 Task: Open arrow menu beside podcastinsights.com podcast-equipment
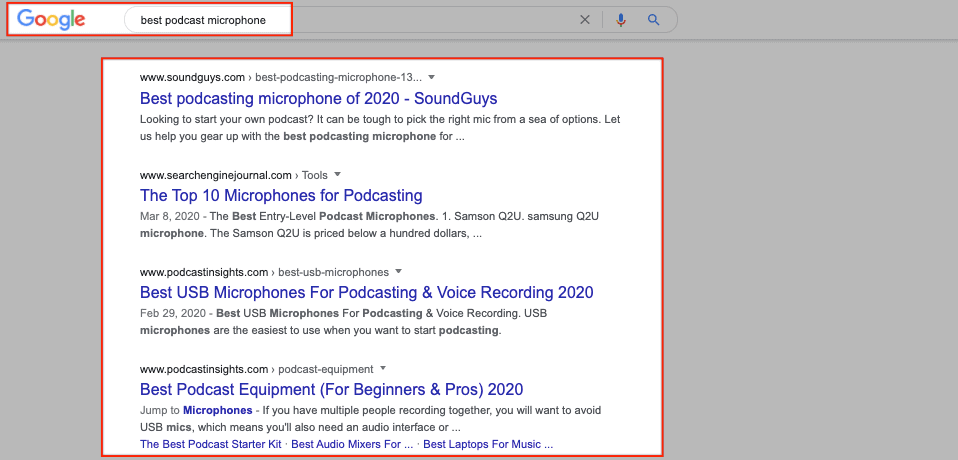click(384, 369)
